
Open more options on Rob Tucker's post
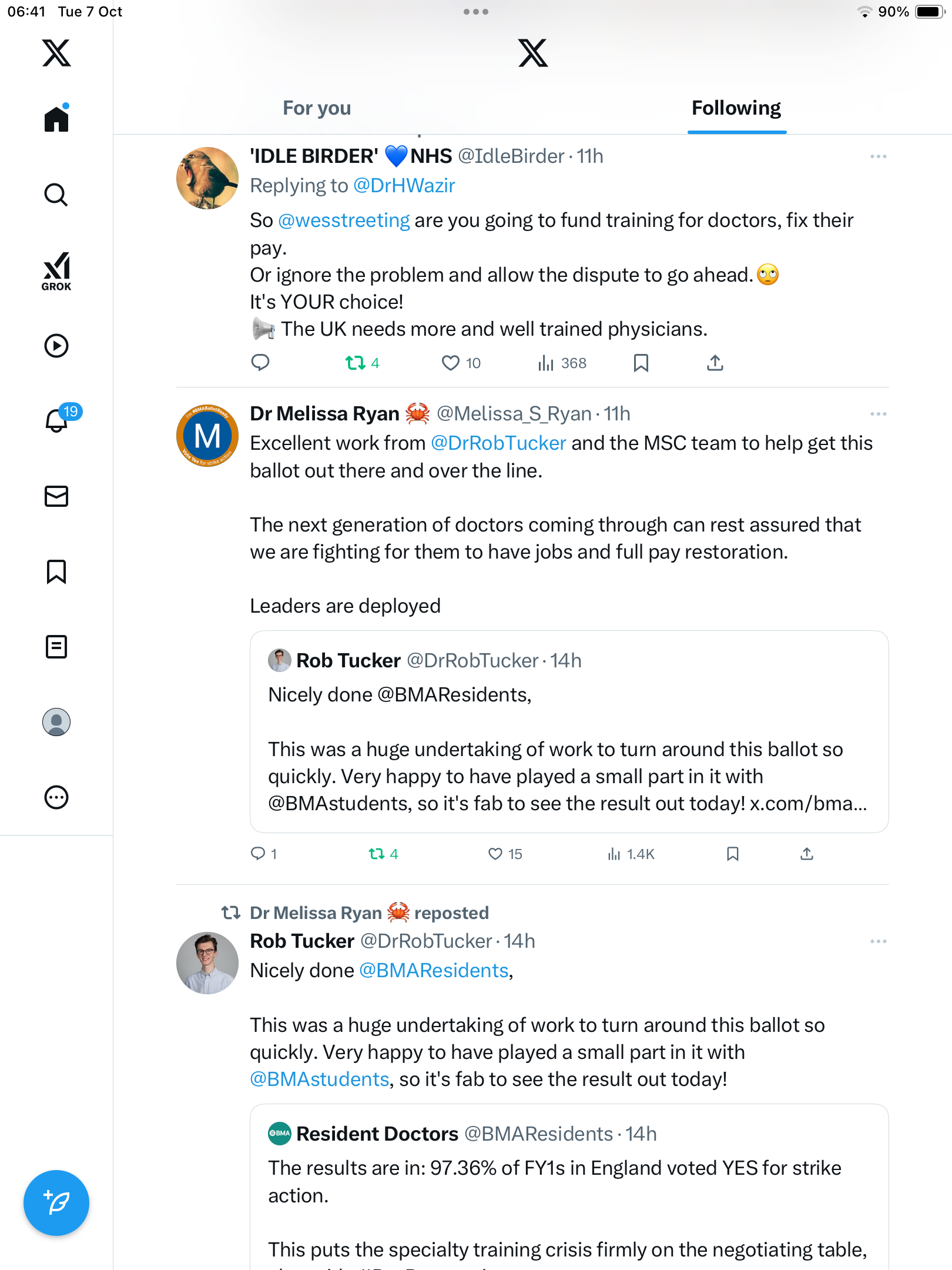pos(878,941)
